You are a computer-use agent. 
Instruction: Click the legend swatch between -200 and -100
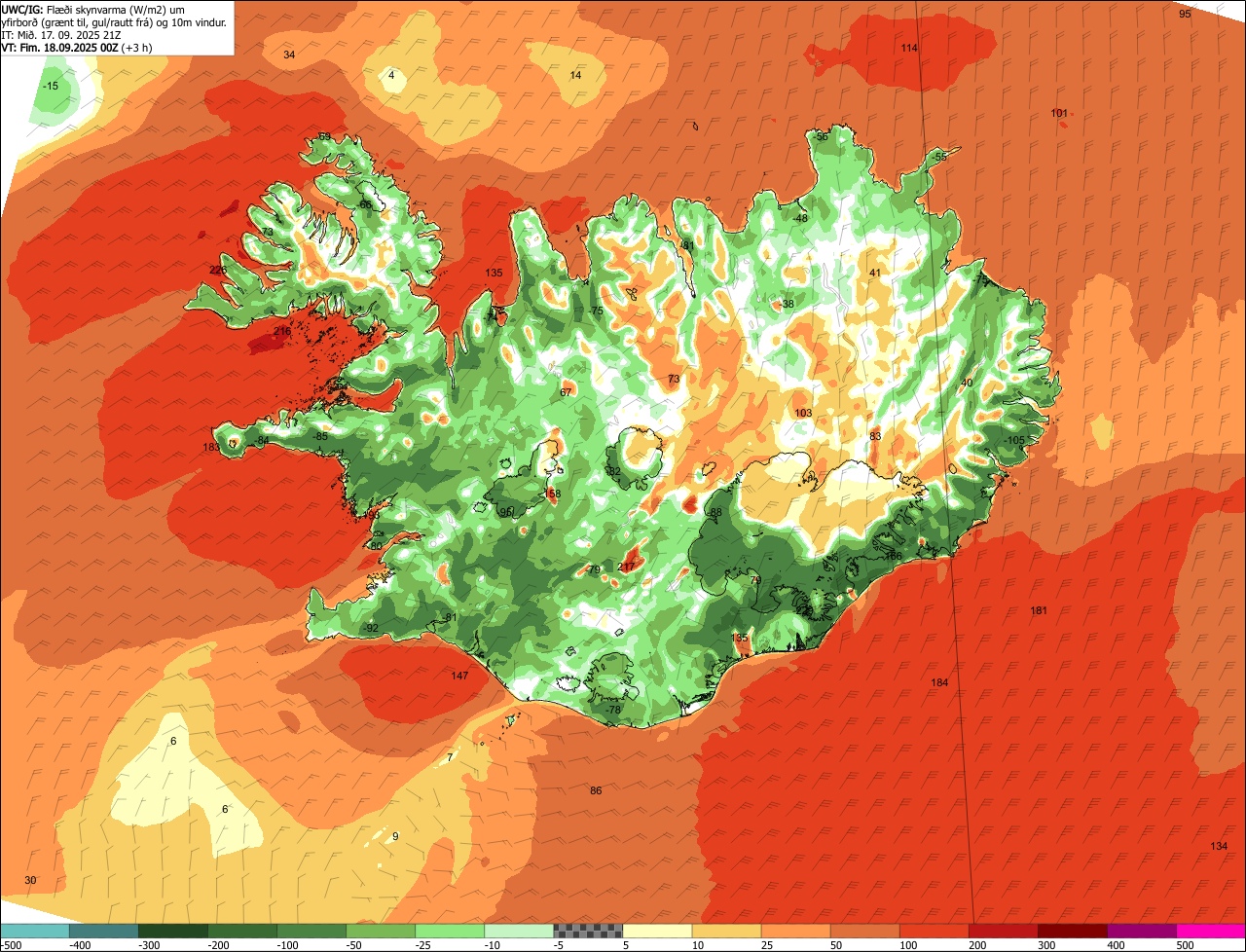[241, 931]
